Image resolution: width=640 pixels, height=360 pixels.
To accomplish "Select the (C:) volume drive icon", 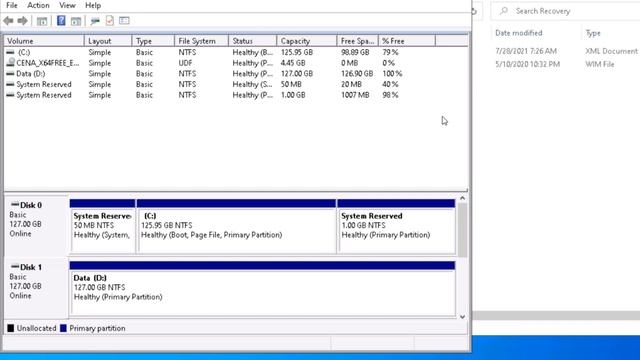I will pos(10,52).
